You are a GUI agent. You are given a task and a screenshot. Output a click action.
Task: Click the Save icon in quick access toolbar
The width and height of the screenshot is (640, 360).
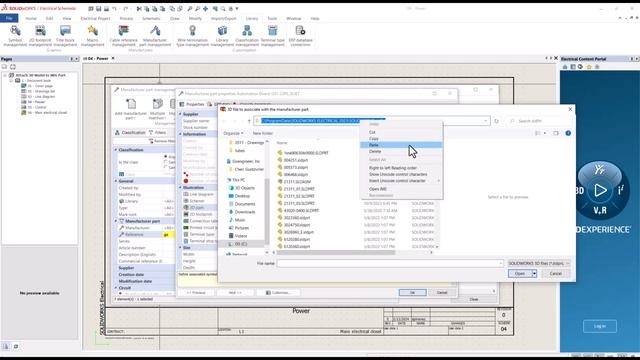[x=98, y=9]
